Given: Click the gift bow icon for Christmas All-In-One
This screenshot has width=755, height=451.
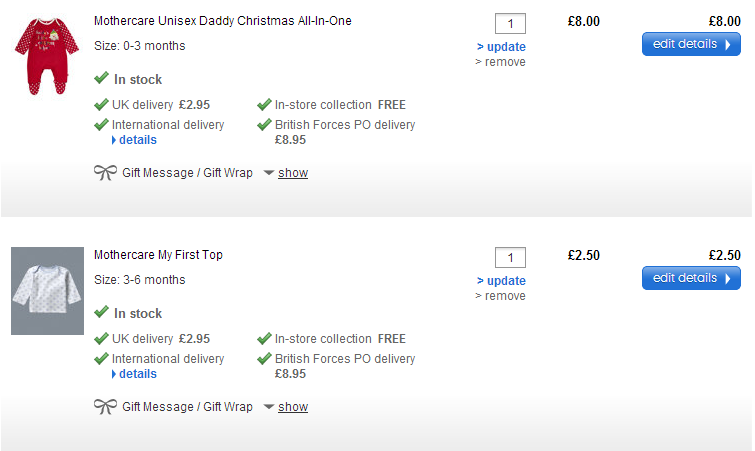Looking at the screenshot, I should tap(105, 173).
